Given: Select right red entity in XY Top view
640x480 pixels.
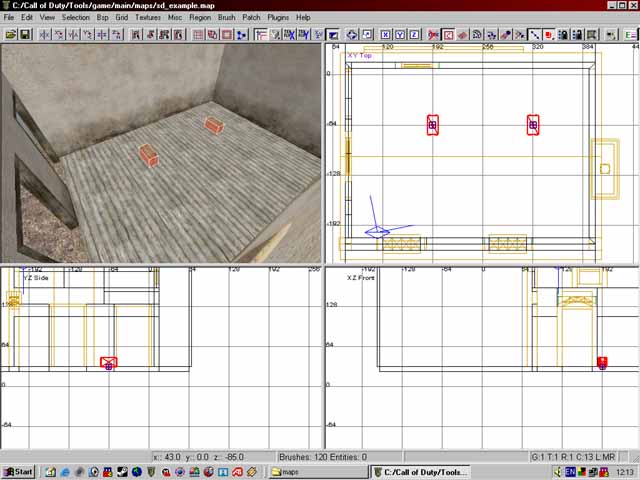Looking at the screenshot, I should pos(533,125).
